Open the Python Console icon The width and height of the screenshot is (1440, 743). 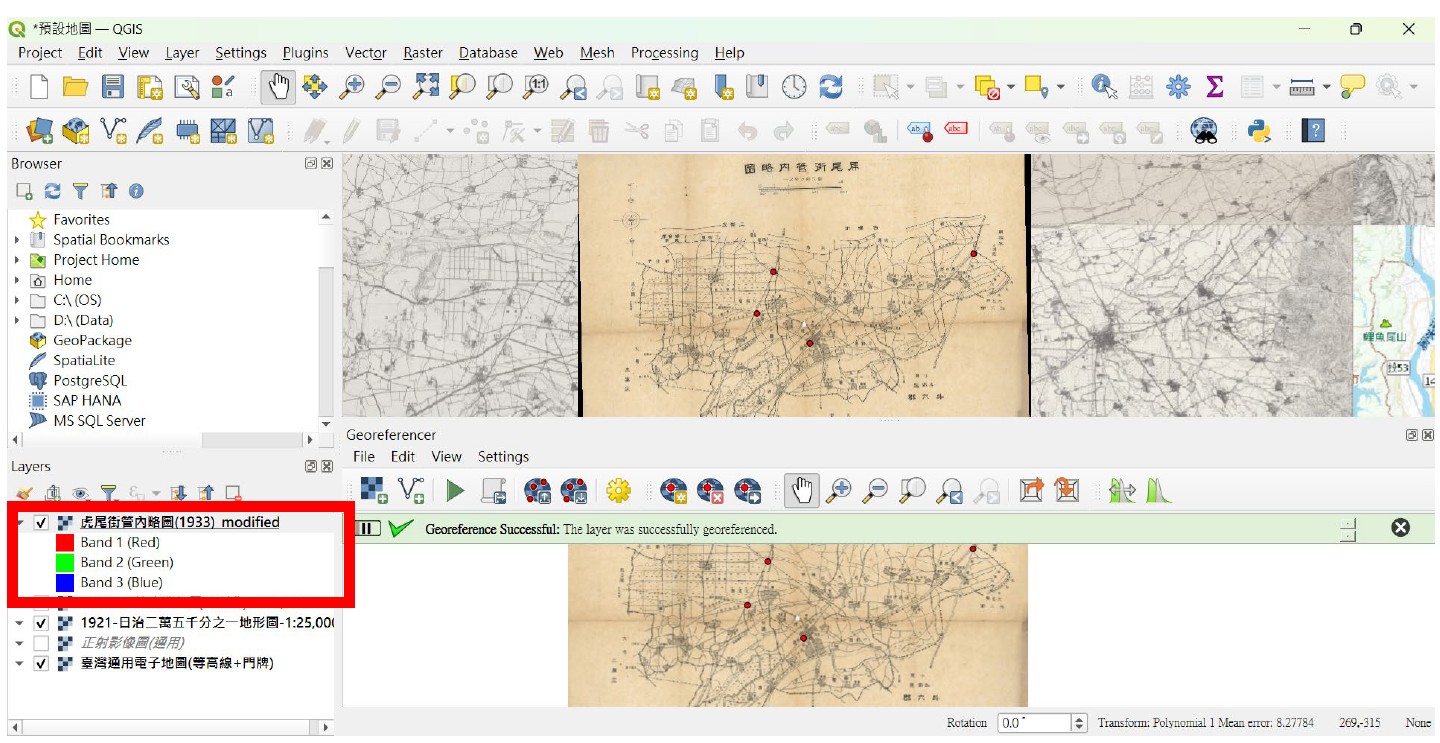[1259, 131]
